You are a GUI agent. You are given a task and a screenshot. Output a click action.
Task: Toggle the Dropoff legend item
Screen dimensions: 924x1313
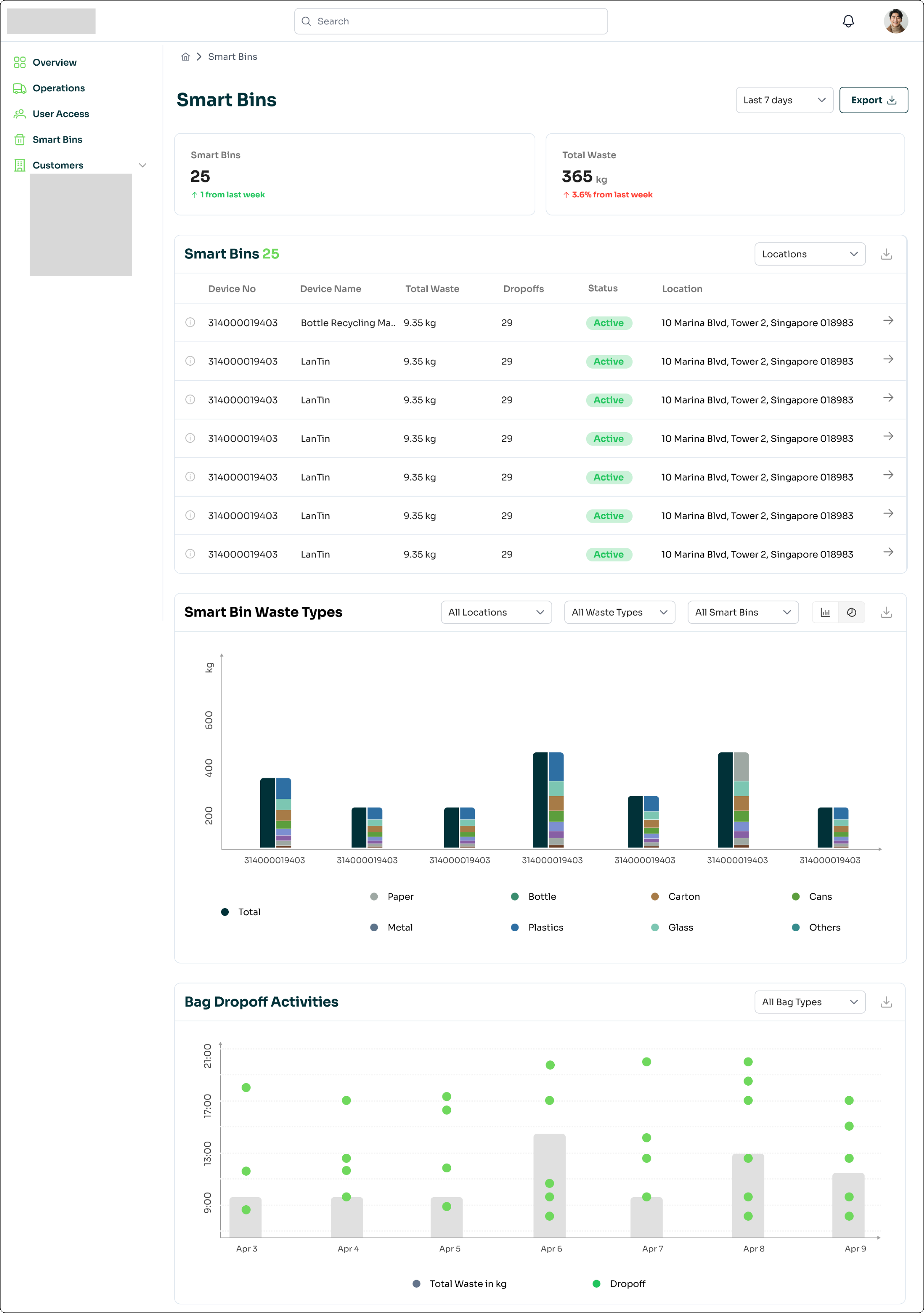point(619,1284)
